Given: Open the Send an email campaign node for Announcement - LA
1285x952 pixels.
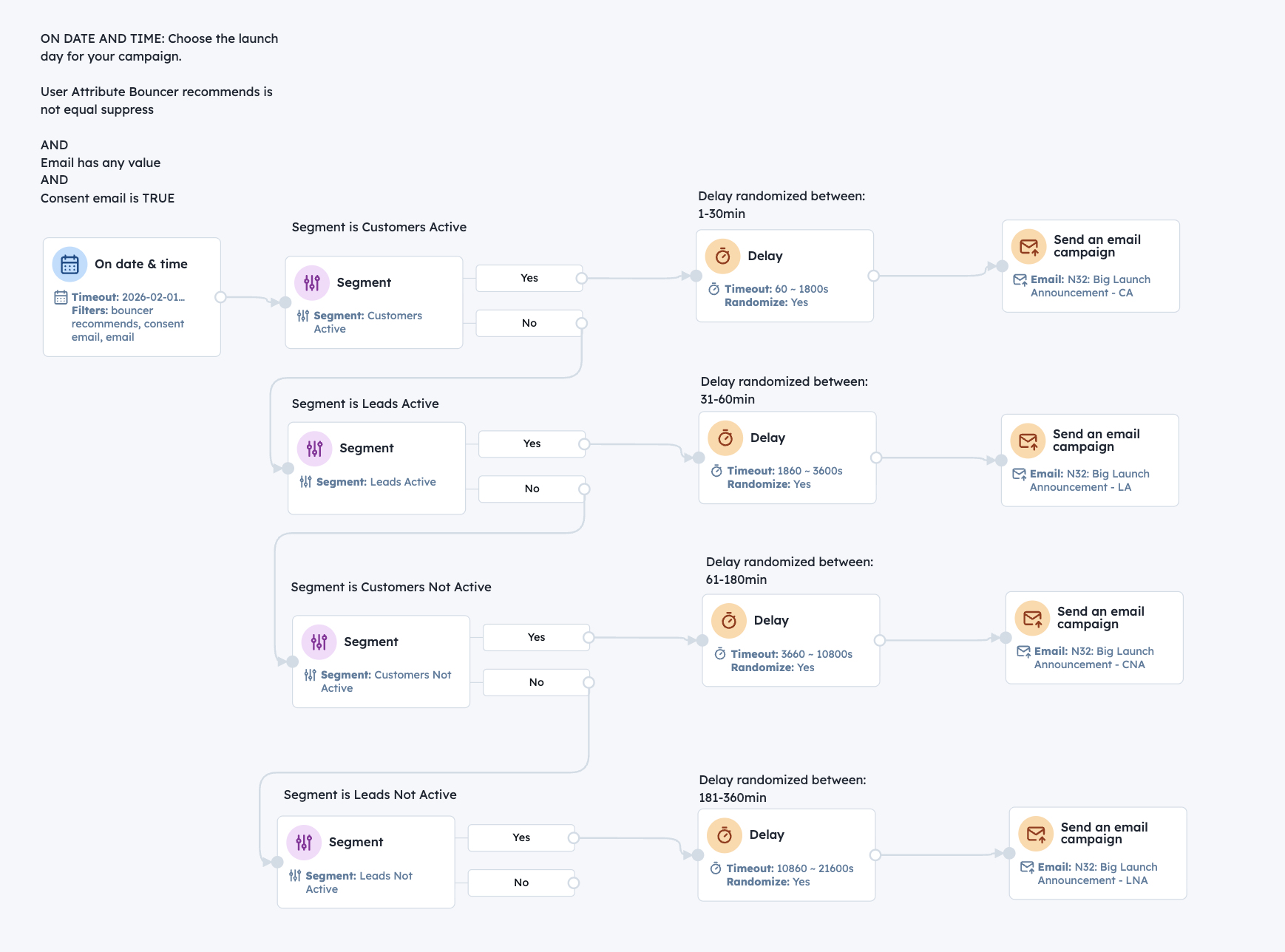Looking at the screenshot, I should (1089, 460).
